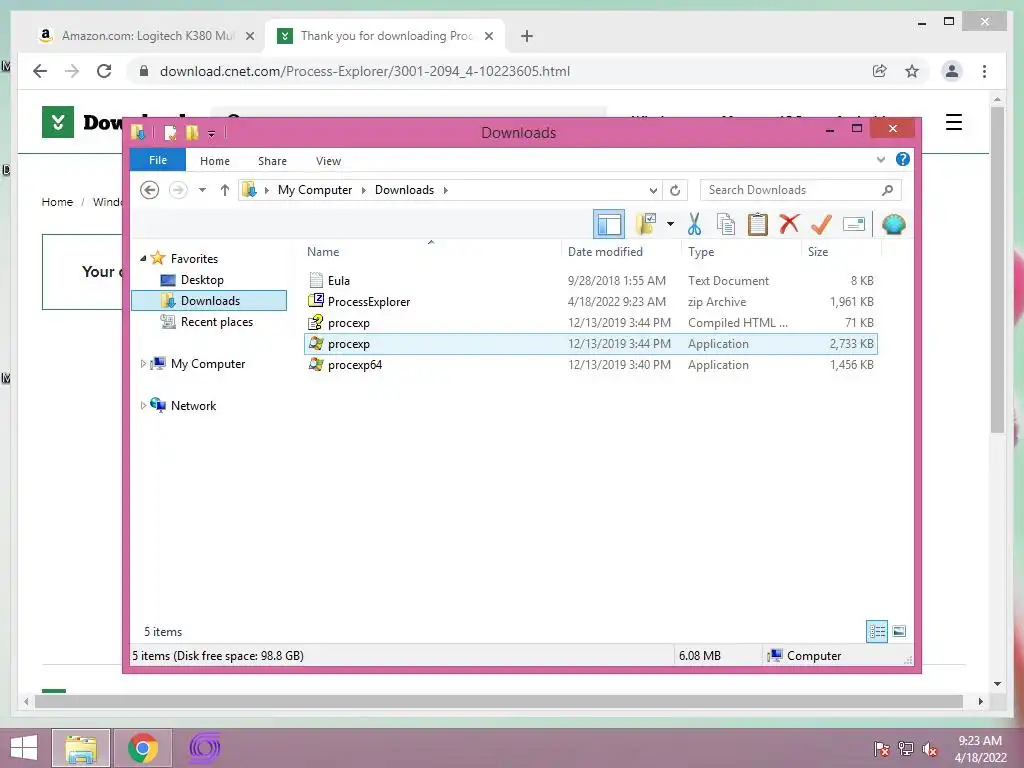
Task: Click the Rename icon in Explorer toolbar
Action: point(854,225)
